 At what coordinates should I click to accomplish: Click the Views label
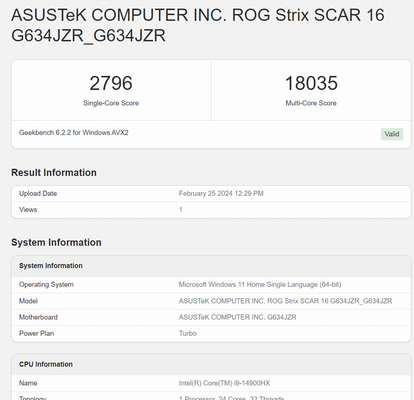28,210
